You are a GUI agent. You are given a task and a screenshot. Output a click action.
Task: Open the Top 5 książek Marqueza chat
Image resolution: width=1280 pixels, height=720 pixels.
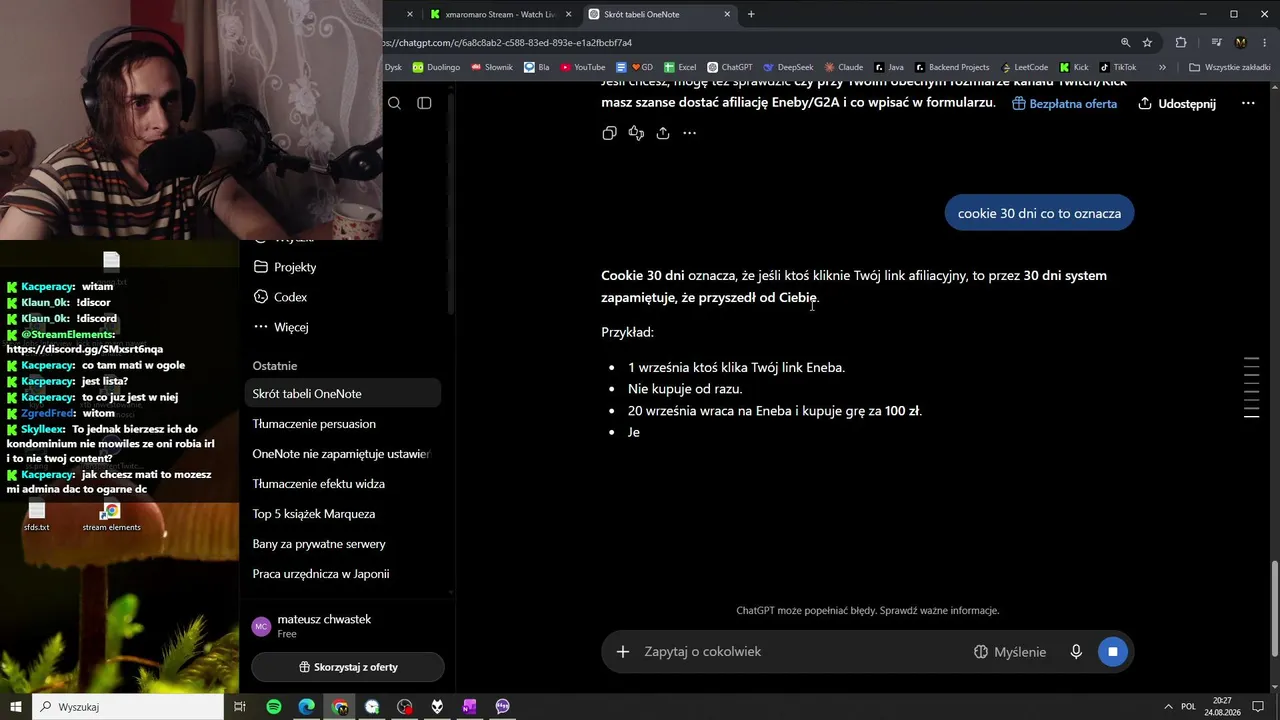[x=342, y=514]
